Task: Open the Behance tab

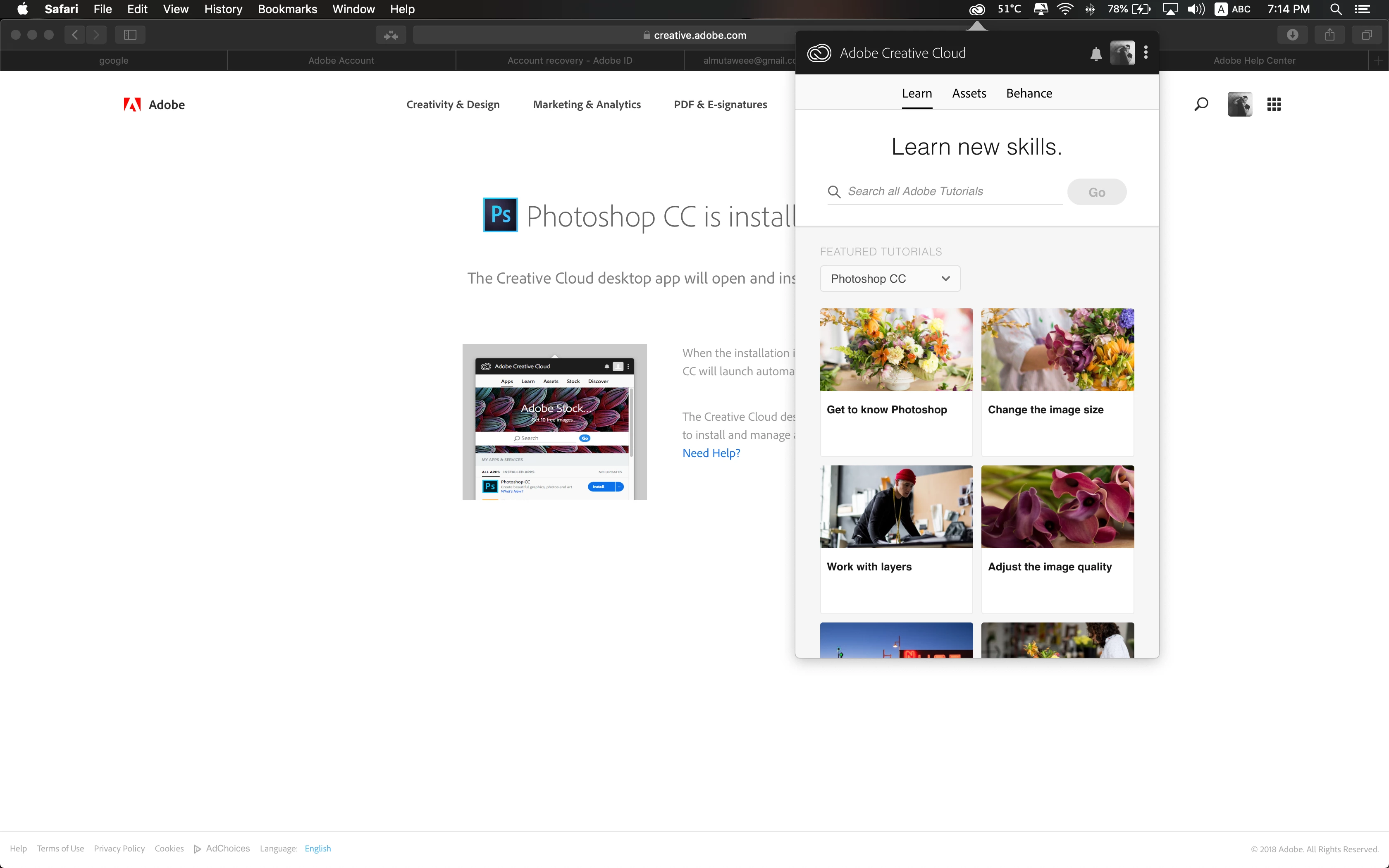Action: pyautogui.click(x=1029, y=93)
